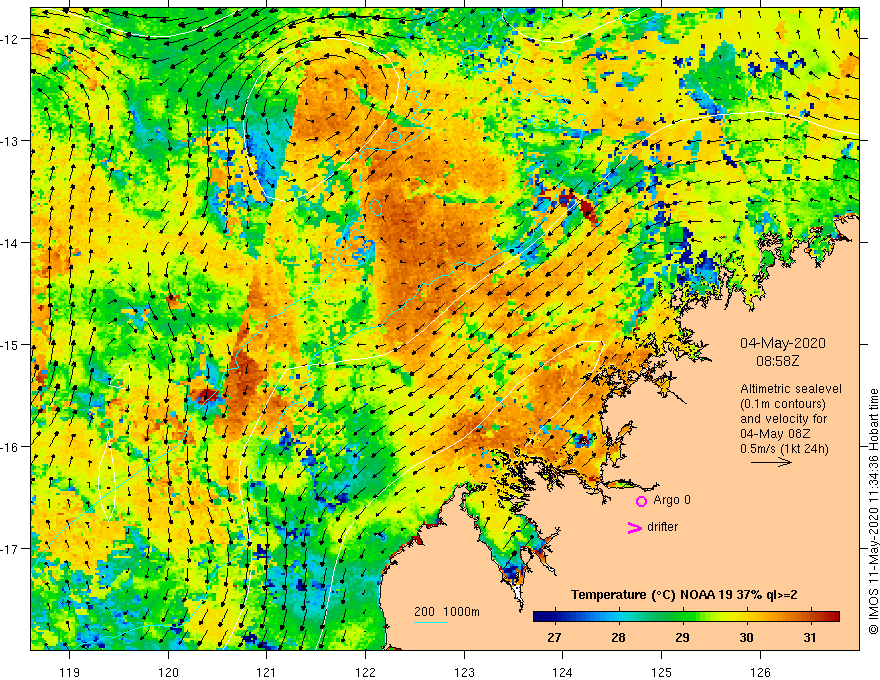Click the 30 tick label on color bar
The image size is (880, 680).
point(746,637)
